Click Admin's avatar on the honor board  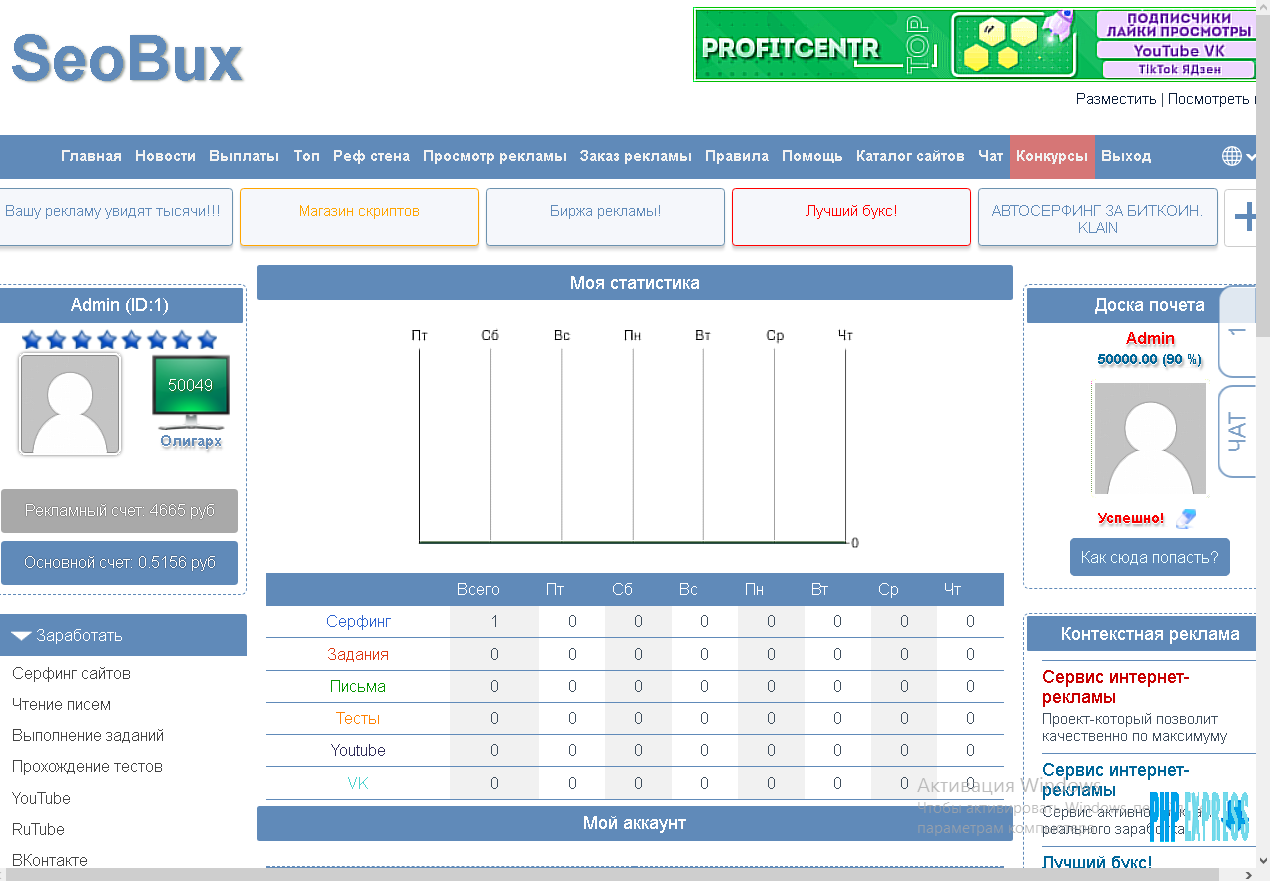tap(1150, 438)
